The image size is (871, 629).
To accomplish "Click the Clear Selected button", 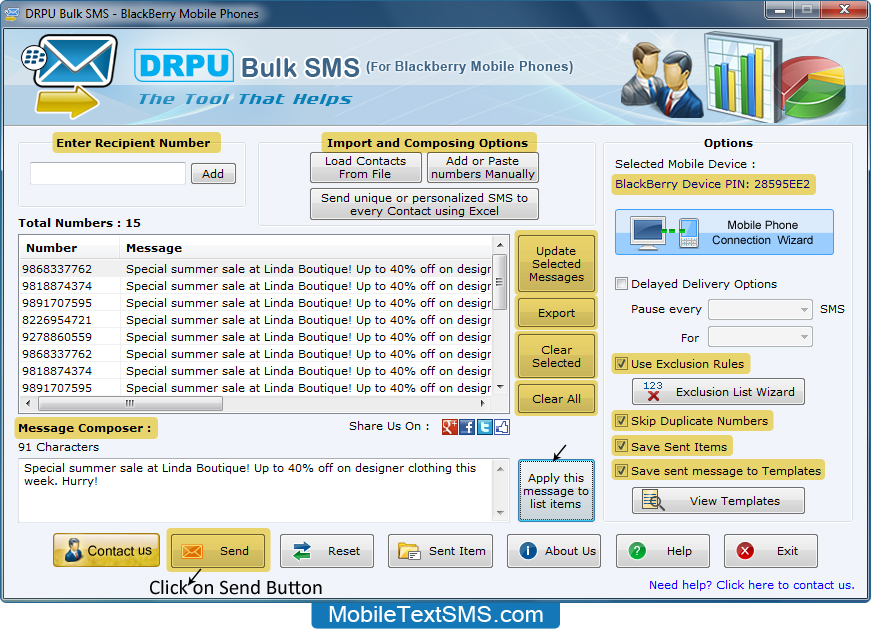I will pyautogui.click(x=556, y=356).
